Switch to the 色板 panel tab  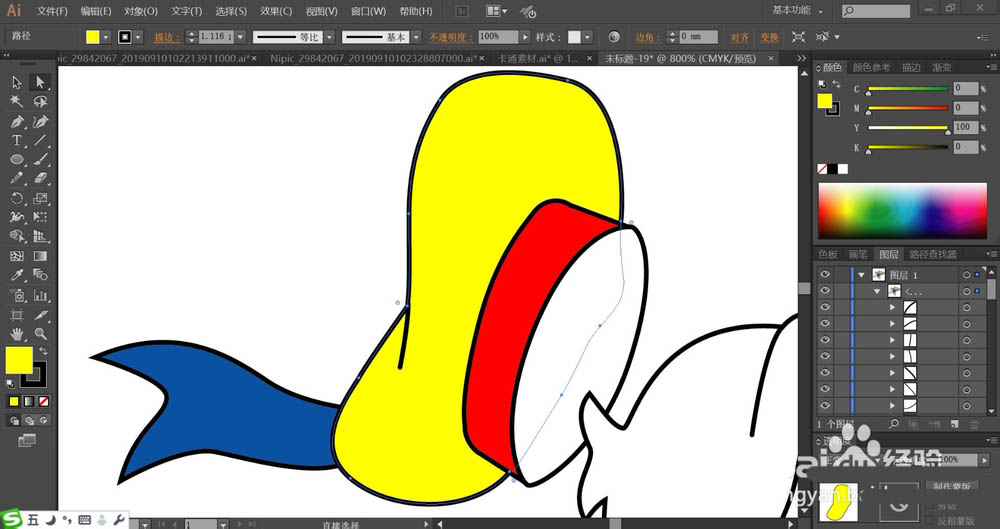point(828,254)
